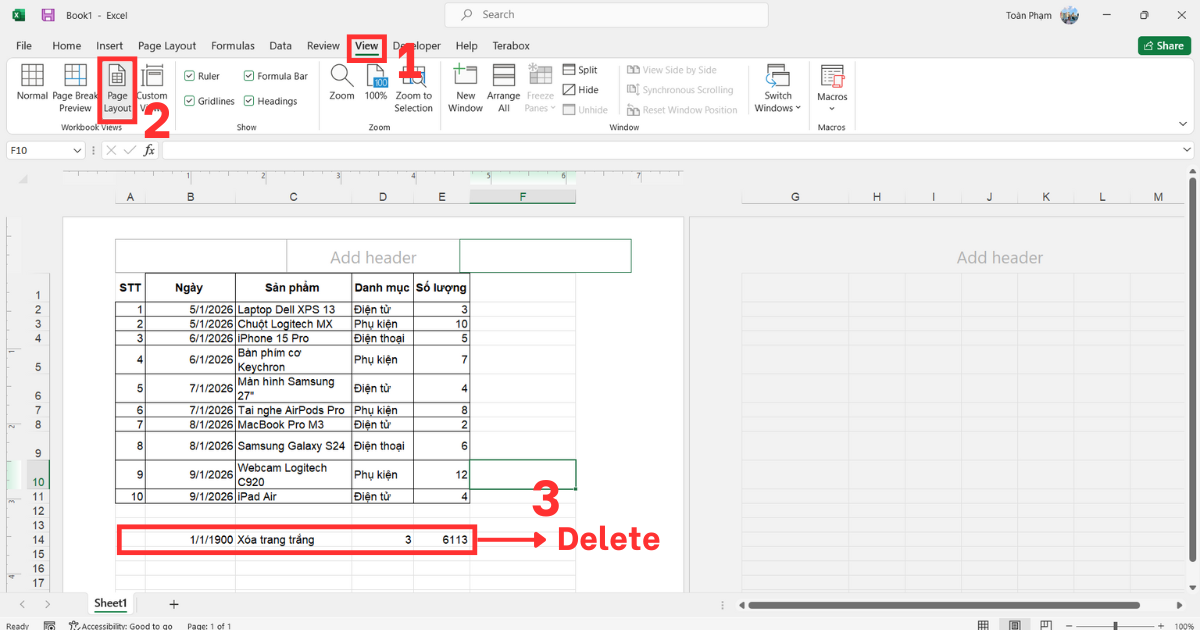The height and width of the screenshot is (630, 1200).
Task: Open the Page Layout ribbon tab
Action: coord(167,46)
